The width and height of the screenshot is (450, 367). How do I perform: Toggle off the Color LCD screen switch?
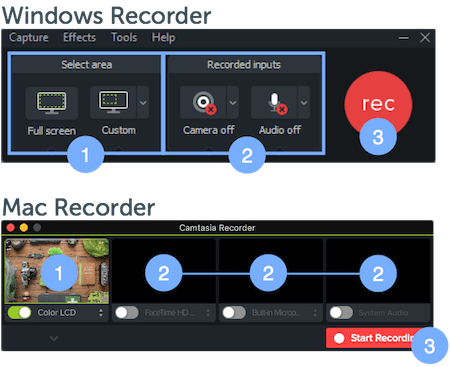pos(19,313)
